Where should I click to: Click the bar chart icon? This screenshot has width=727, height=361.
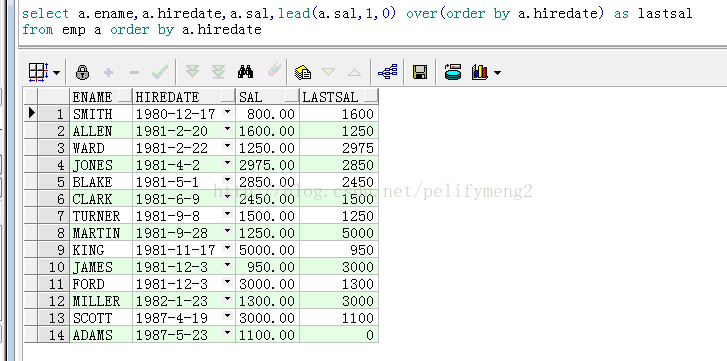coord(480,72)
